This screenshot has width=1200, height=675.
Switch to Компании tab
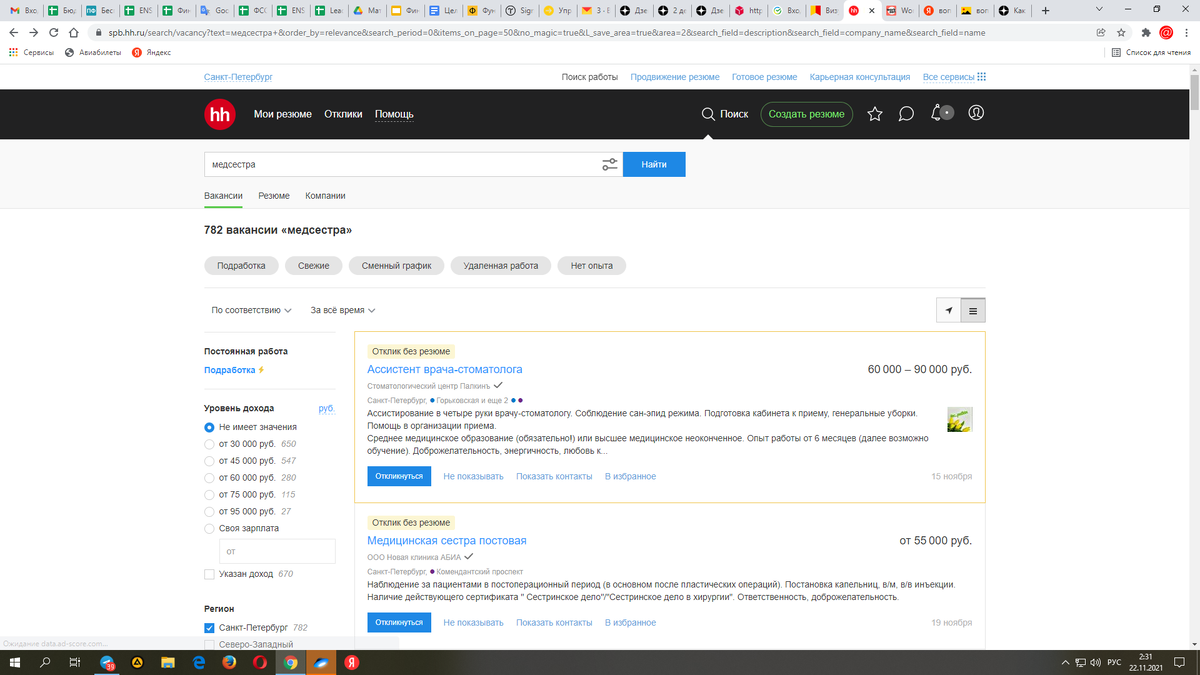click(325, 196)
